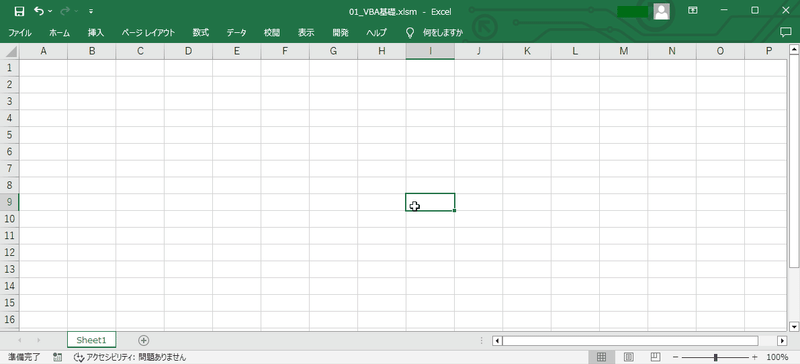
Task: Click zoom in plus button
Action: tap(755, 357)
